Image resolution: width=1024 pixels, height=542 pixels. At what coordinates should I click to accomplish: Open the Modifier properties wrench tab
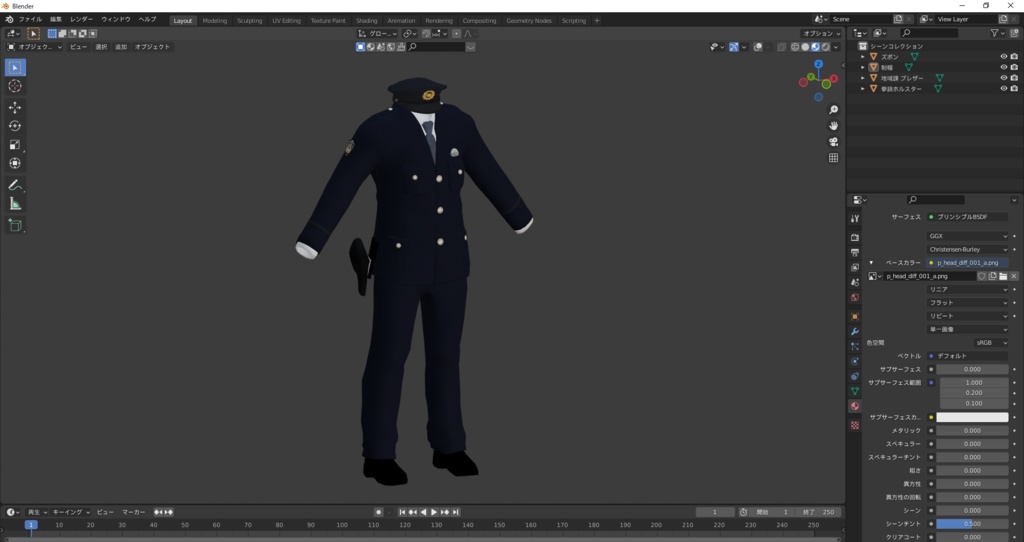pyautogui.click(x=855, y=331)
